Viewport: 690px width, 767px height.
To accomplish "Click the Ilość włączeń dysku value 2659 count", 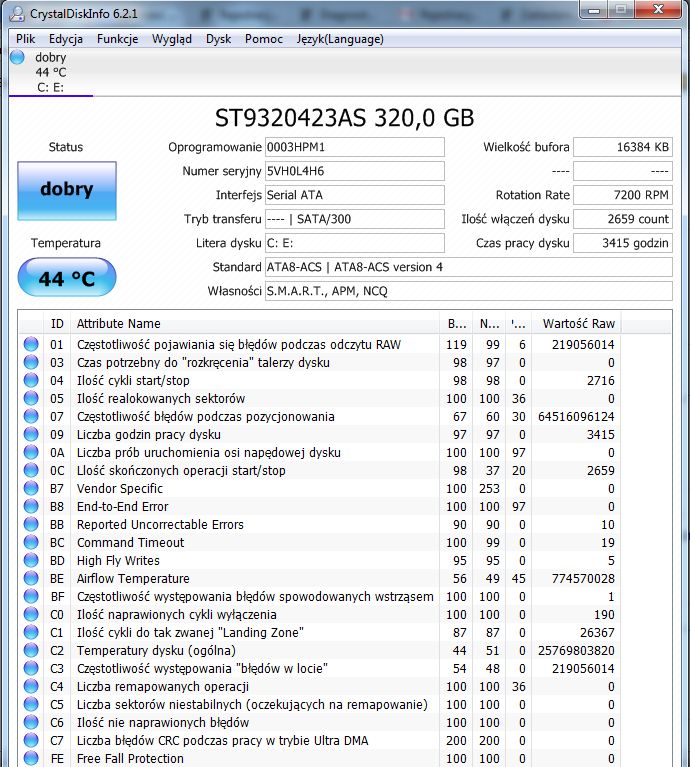I will 623,219.
